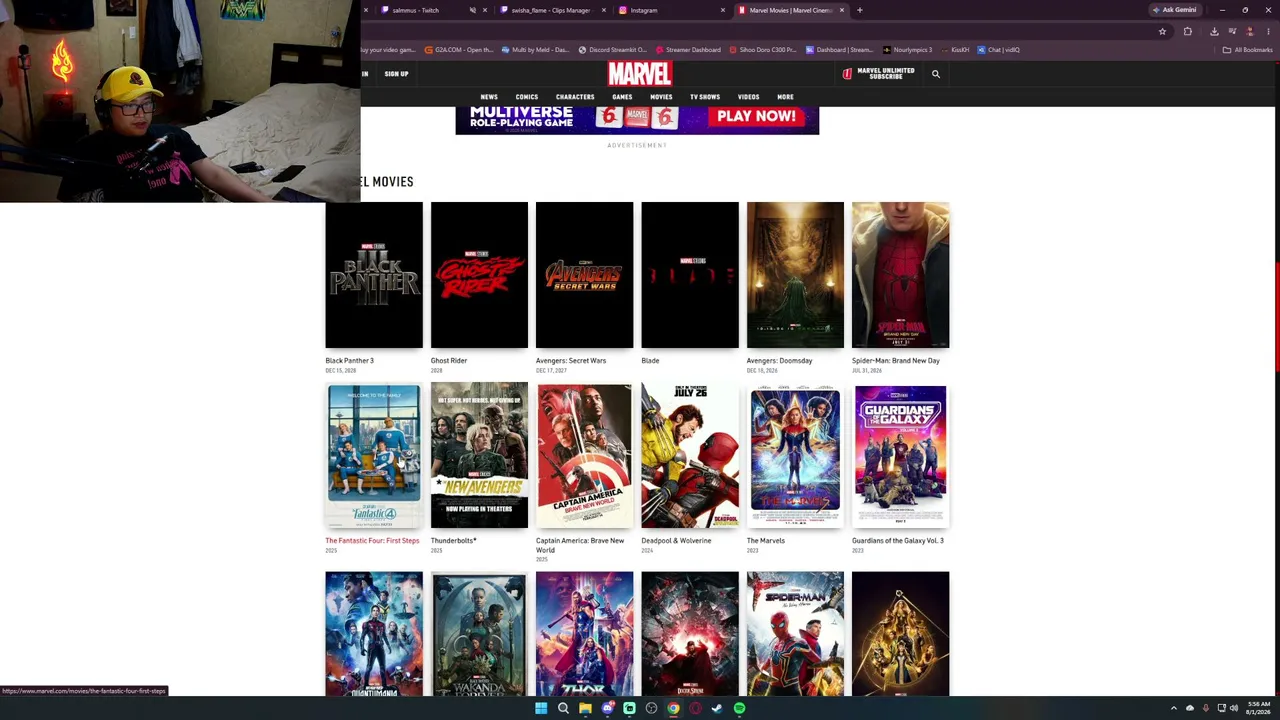
Task: Open the Discord Streamkit bookmark
Action: tap(613, 50)
